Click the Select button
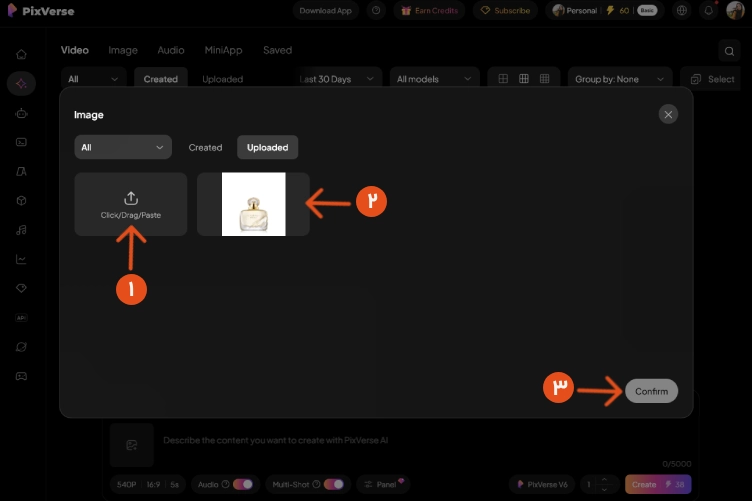This screenshot has height=501, width=752. 712,79
